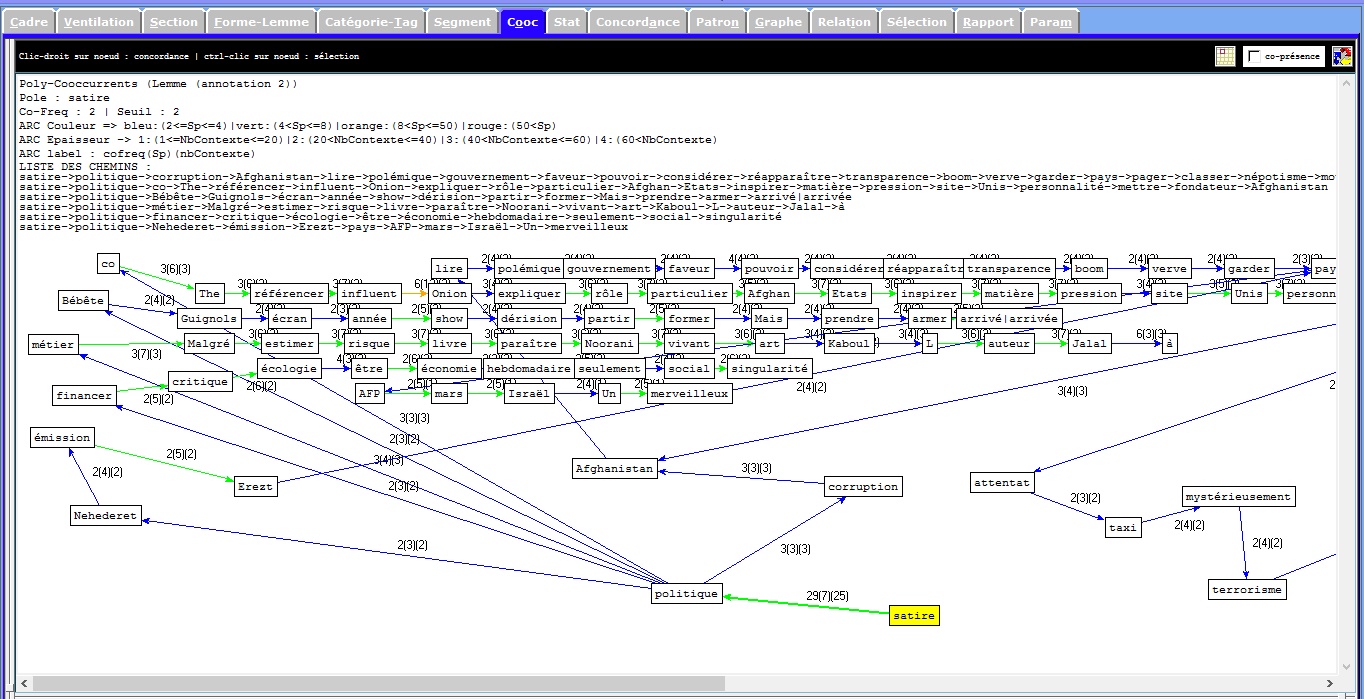Image resolution: width=1364 pixels, height=699 pixels.
Task: Click the Kaboul node
Action: click(849, 344)
